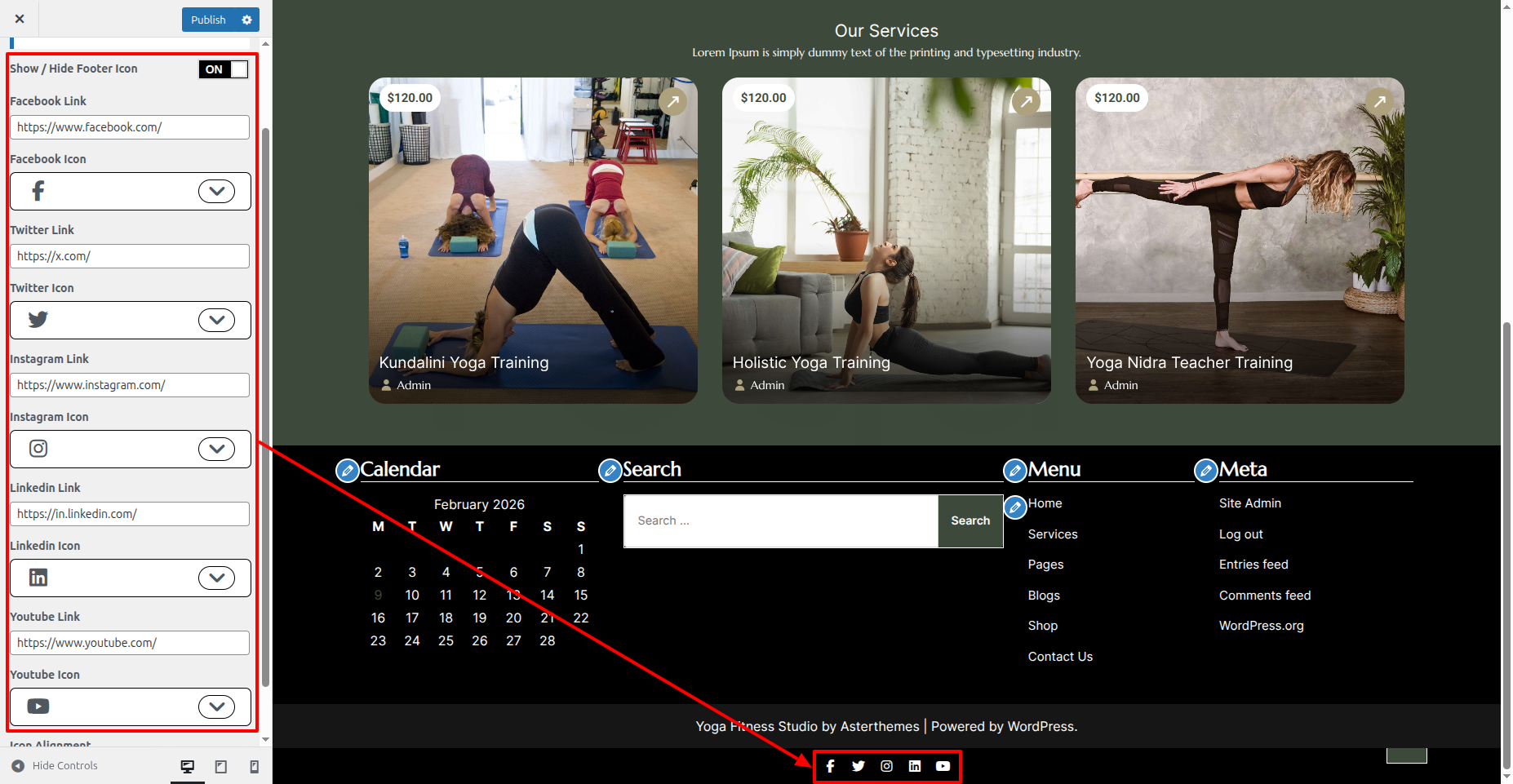Click the Twitter icon in the footer
Viewport: 1513px width, 784px height.
click(x=858, y=766)
